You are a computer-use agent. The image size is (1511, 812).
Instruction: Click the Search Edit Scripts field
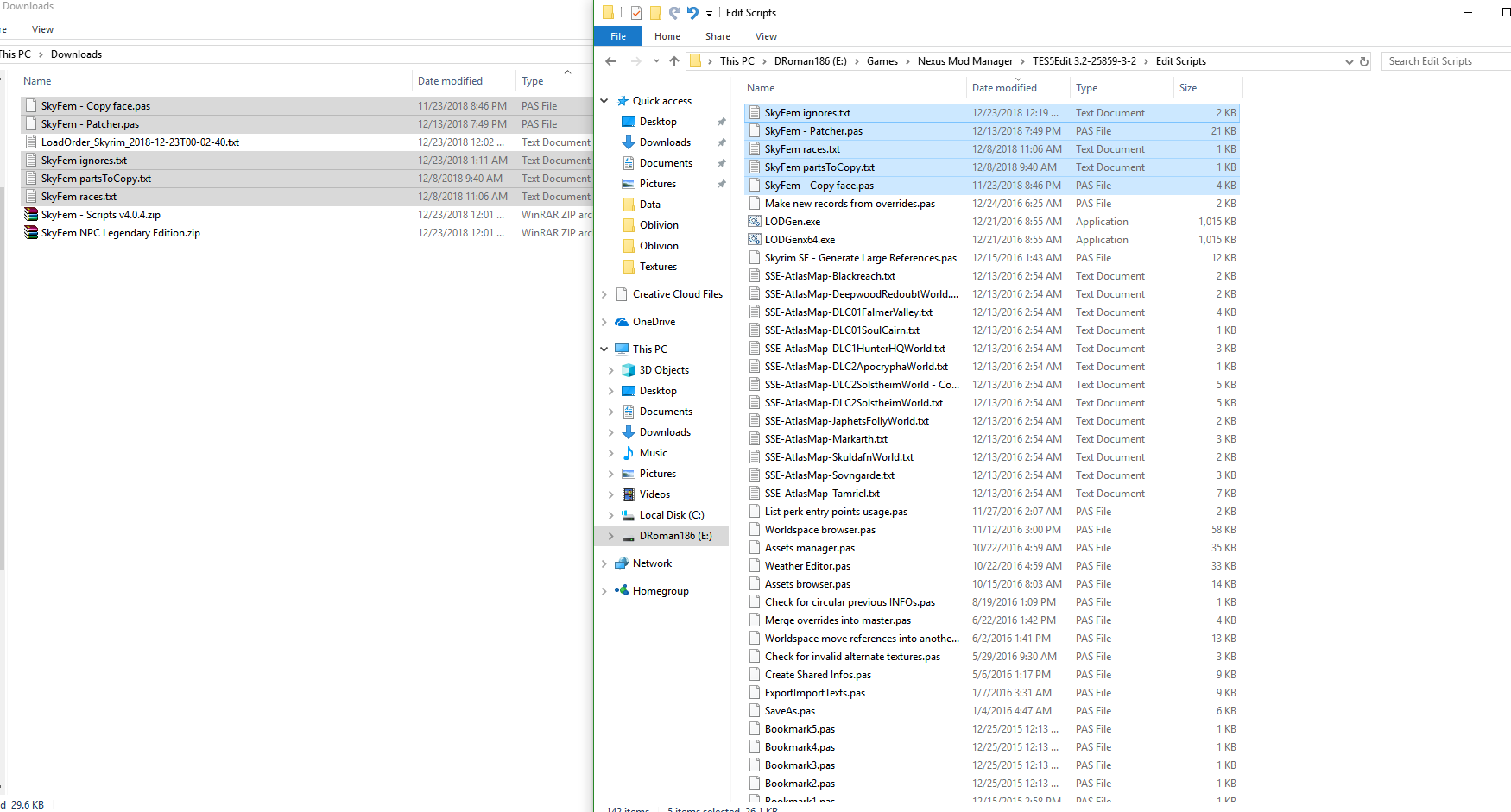tap(1446, 61)
